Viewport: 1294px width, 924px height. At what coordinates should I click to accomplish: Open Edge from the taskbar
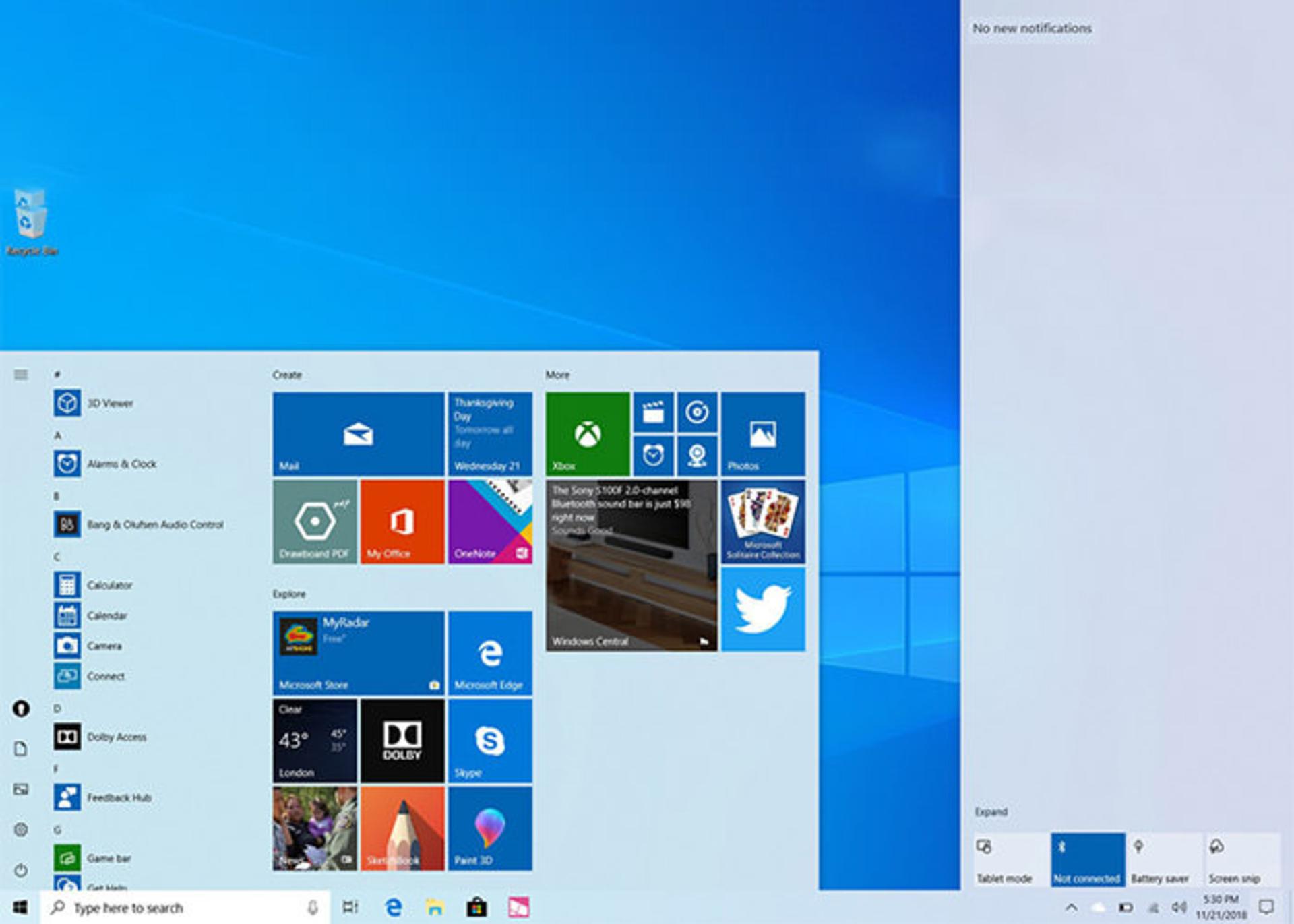pyautogui.click(x=394, y=907)
